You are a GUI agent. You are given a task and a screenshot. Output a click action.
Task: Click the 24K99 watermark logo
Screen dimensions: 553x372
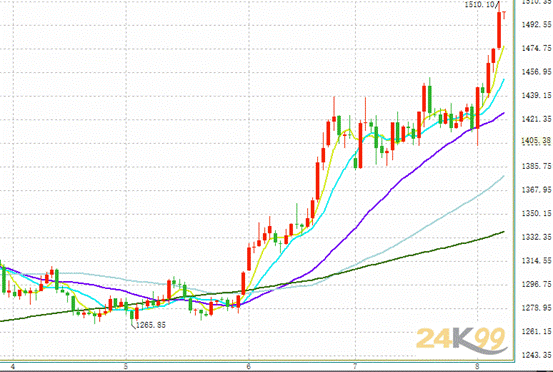tap(462, 341)
